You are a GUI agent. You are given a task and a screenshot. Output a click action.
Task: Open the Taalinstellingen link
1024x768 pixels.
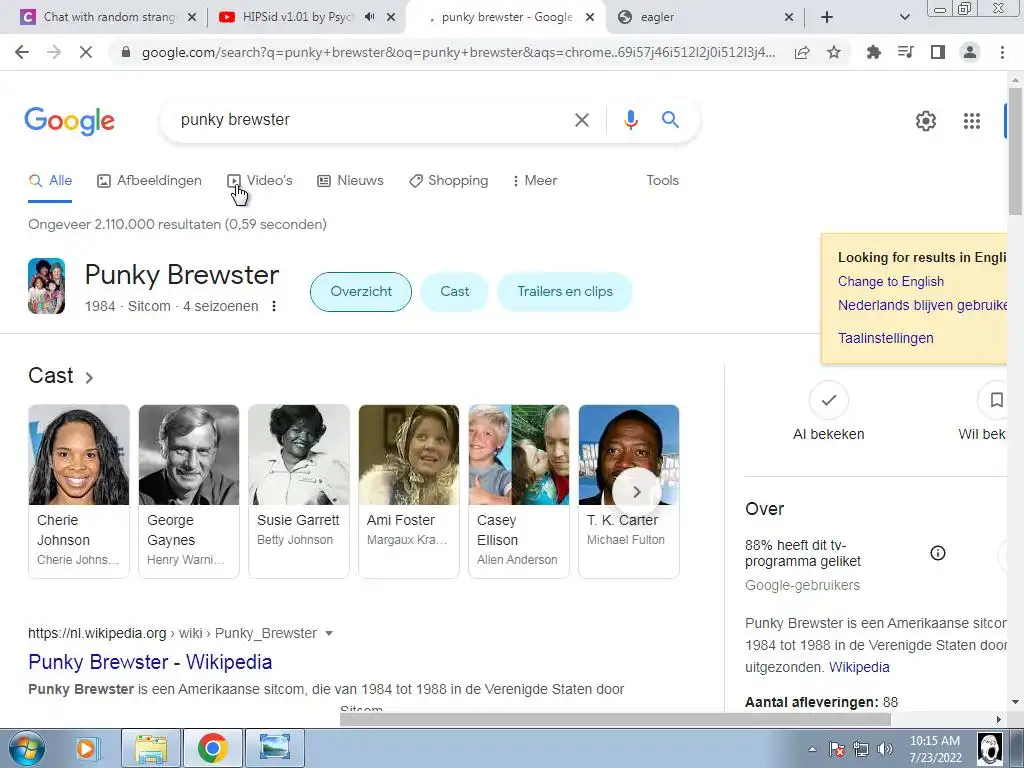coord(886,338)
